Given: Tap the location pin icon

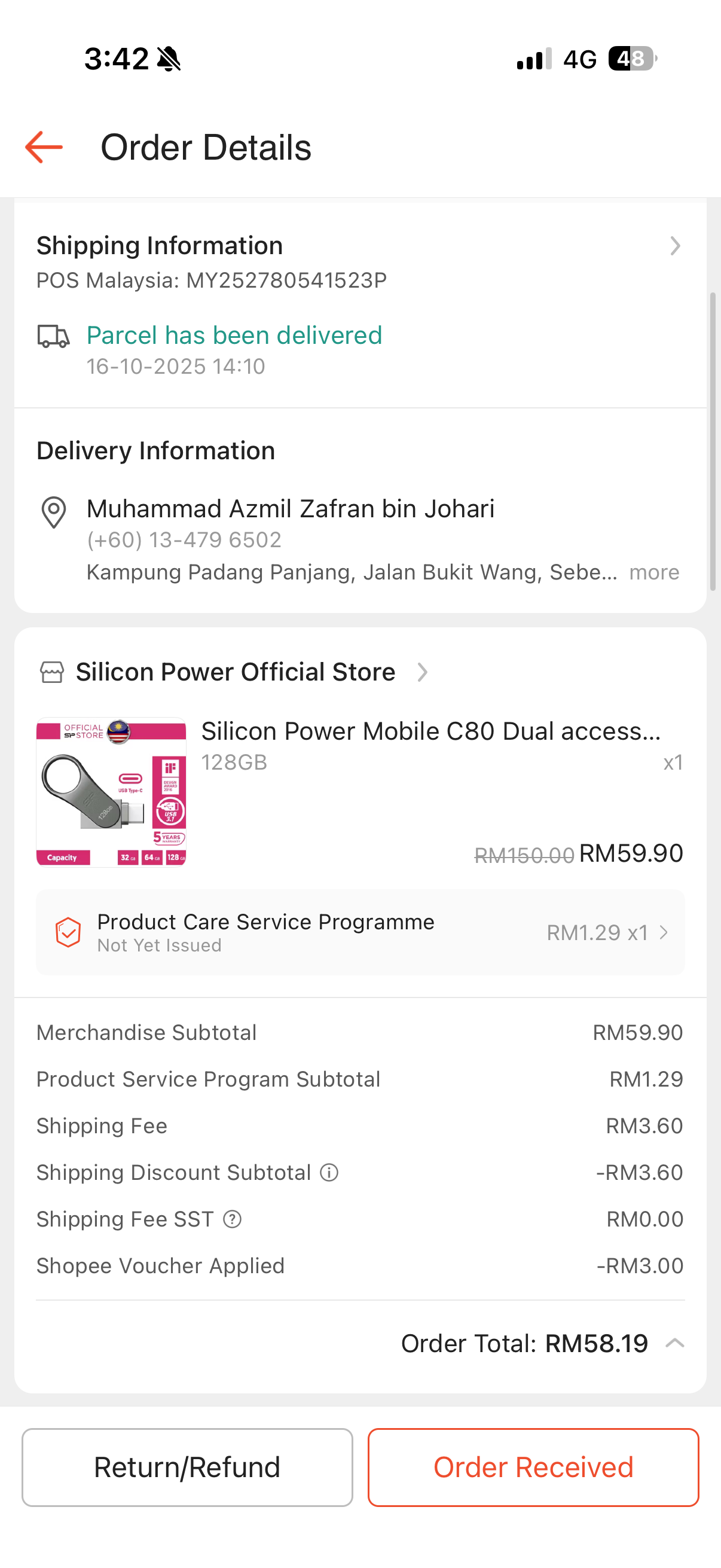Looking at the screenshot, I should (x=54, y=512).
